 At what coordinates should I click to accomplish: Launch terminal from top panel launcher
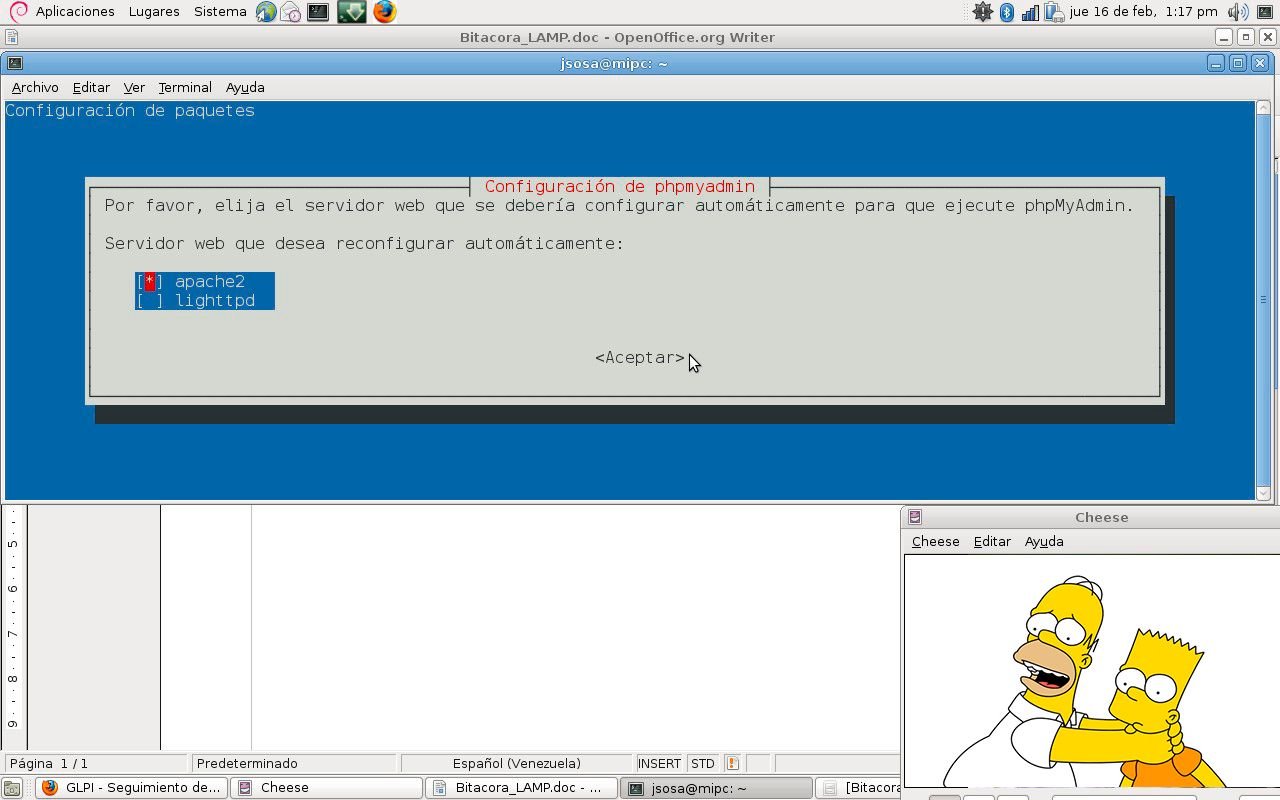318,12
